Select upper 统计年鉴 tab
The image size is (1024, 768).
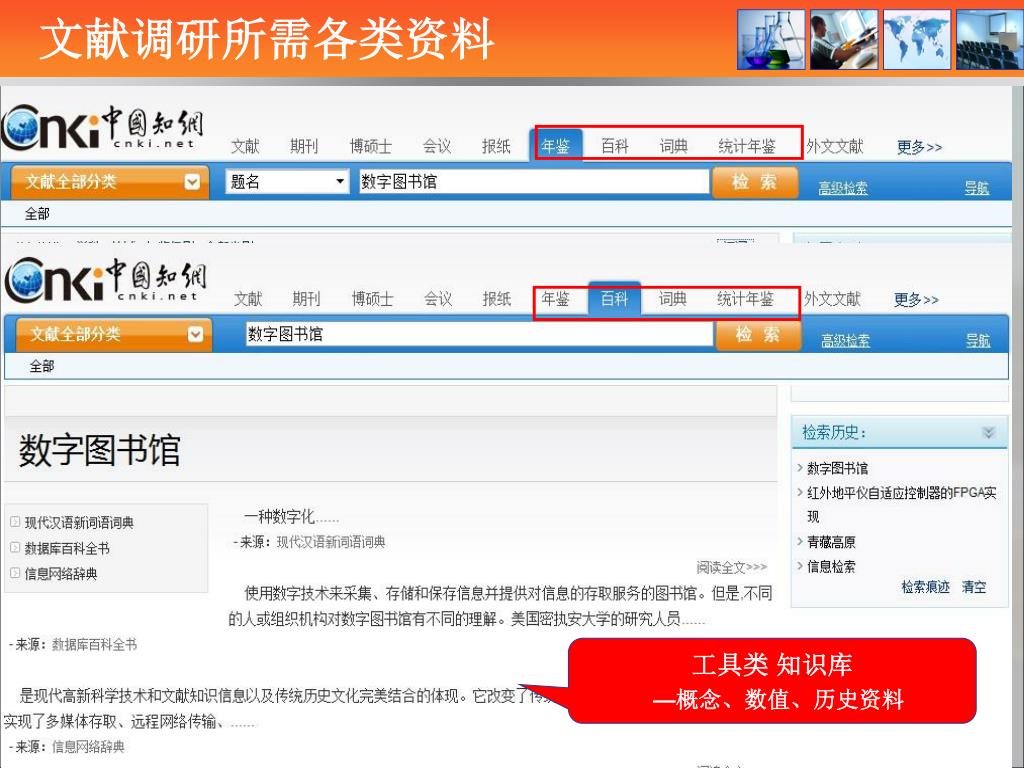pos(746,146)
